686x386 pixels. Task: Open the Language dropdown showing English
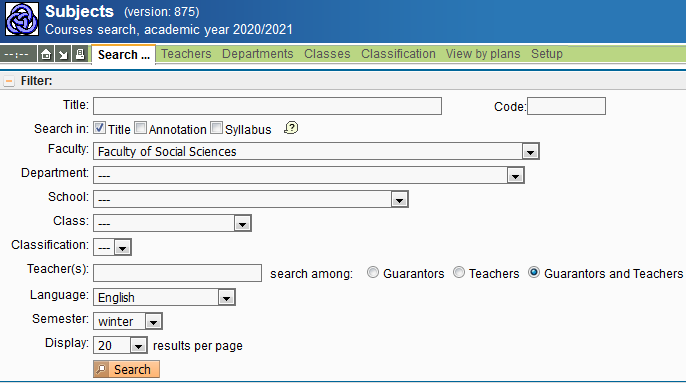pos(164,298)
